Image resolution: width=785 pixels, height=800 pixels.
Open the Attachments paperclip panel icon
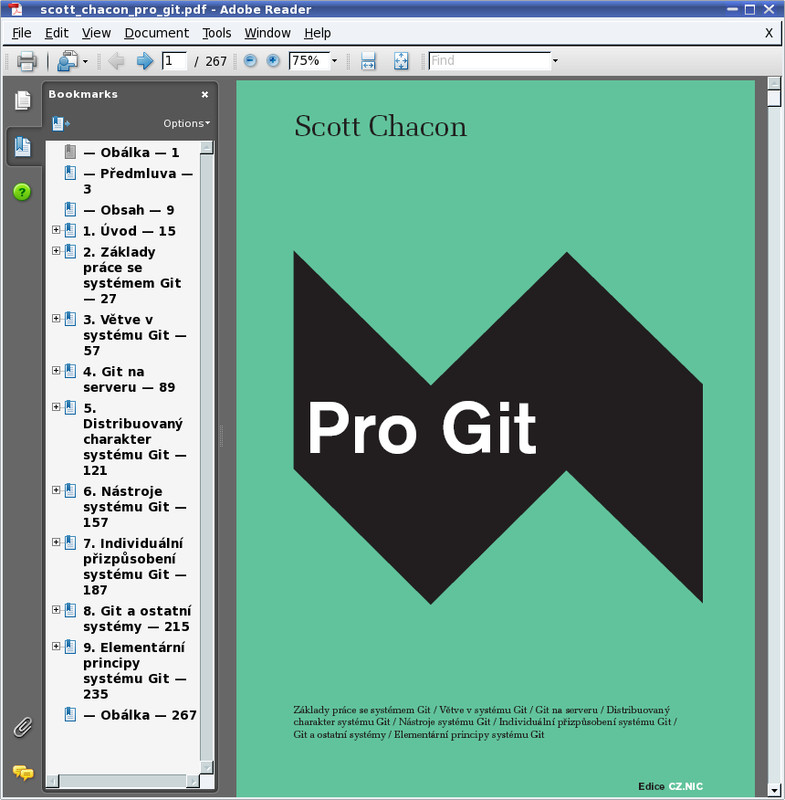click(22, 727)
